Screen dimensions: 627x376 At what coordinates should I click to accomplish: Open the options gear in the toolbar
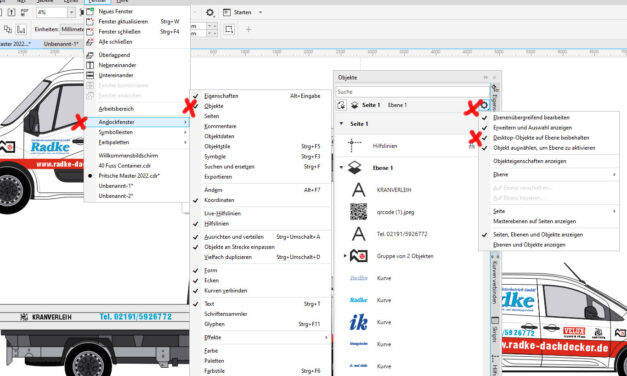point(210,12)
